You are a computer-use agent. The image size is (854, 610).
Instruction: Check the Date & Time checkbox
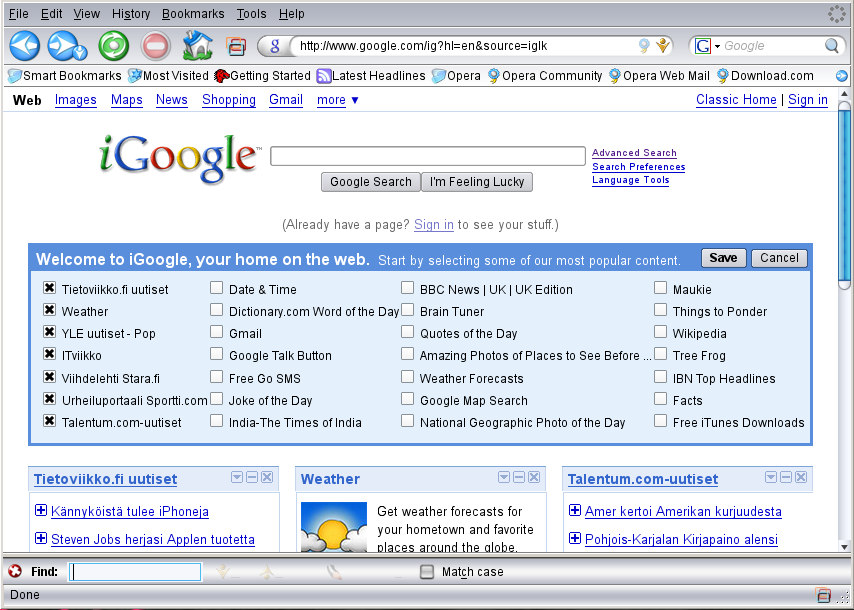pos(217,288)
